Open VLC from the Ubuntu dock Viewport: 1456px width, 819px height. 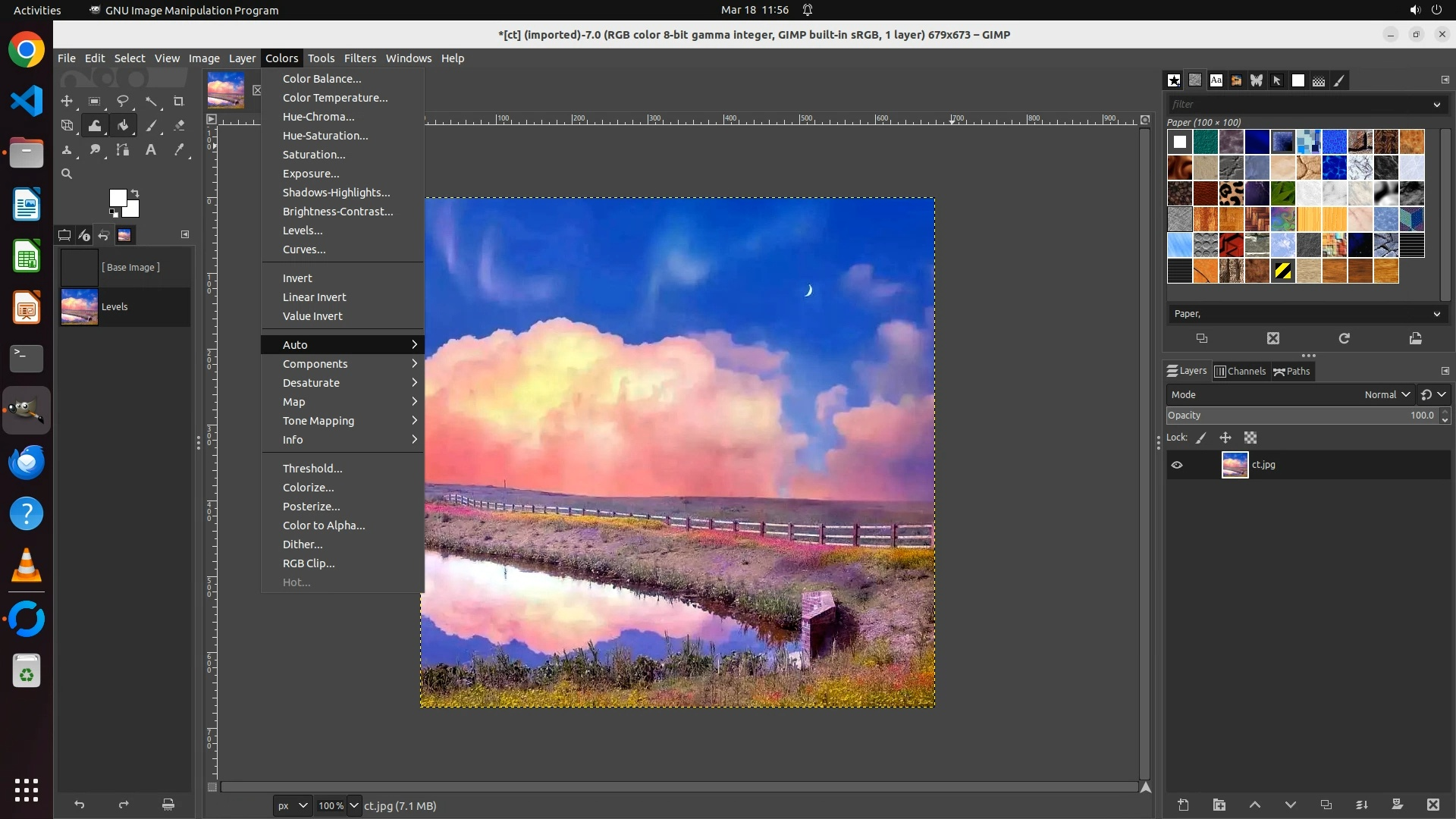click(x=27, y=566)
